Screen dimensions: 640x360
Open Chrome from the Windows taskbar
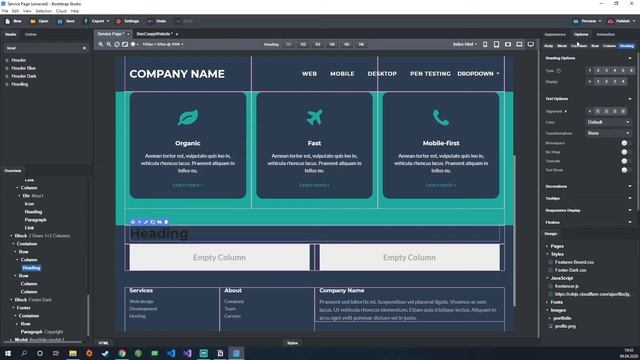coord(122,353)
